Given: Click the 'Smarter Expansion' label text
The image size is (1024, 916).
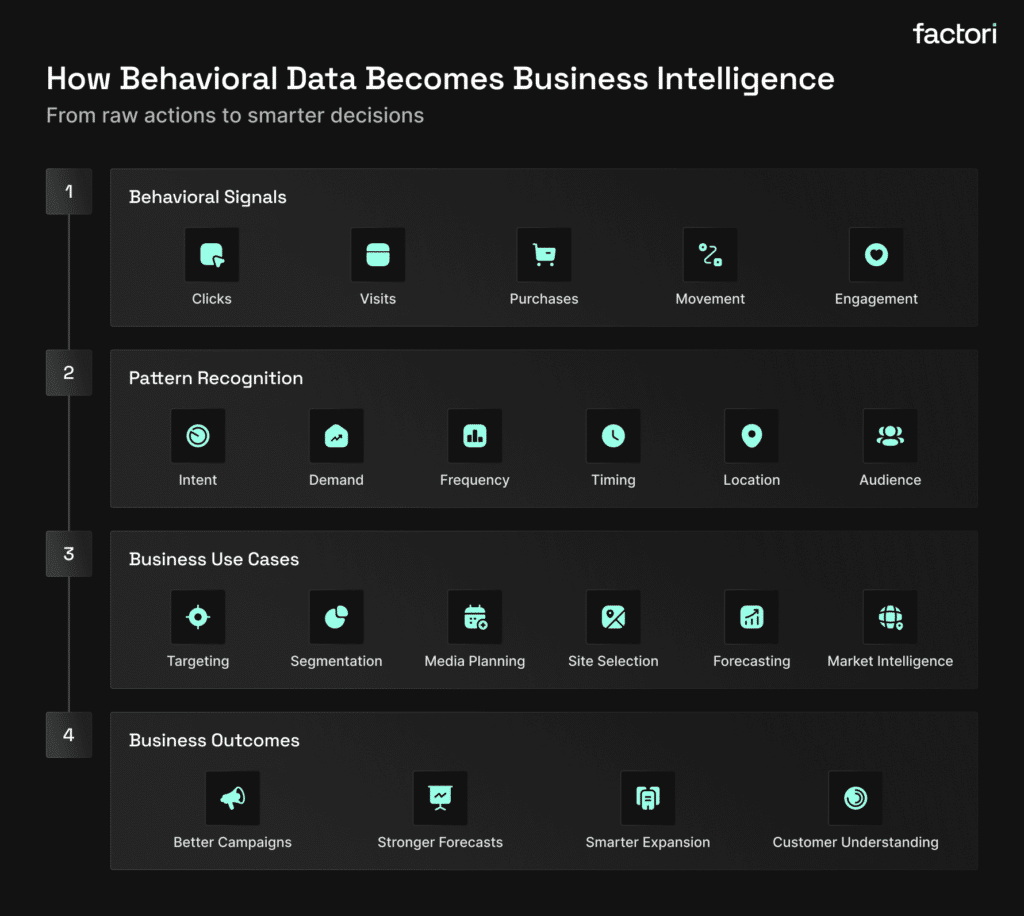Looking at the screenshot, I should coord(648,842).
